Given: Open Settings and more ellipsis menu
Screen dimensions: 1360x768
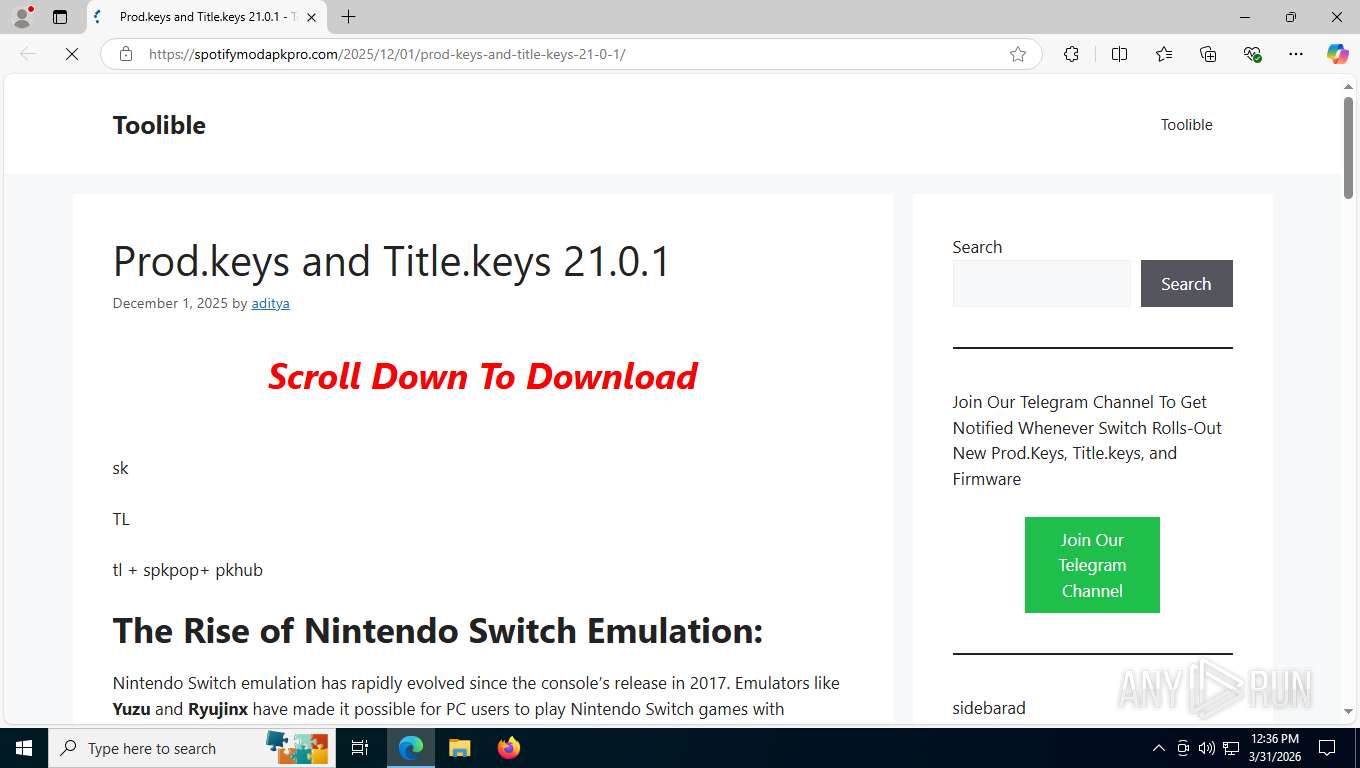Looking at the screenshot, I should [x=1296, y=54].
